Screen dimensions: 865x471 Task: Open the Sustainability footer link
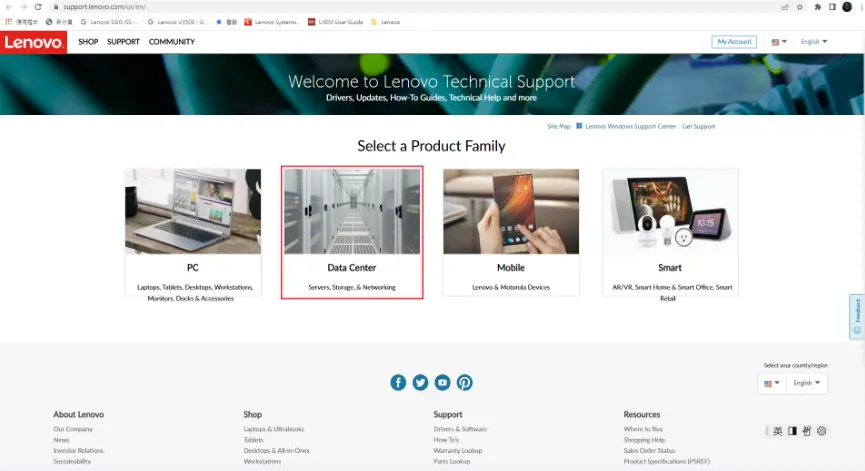click(72, 462)
